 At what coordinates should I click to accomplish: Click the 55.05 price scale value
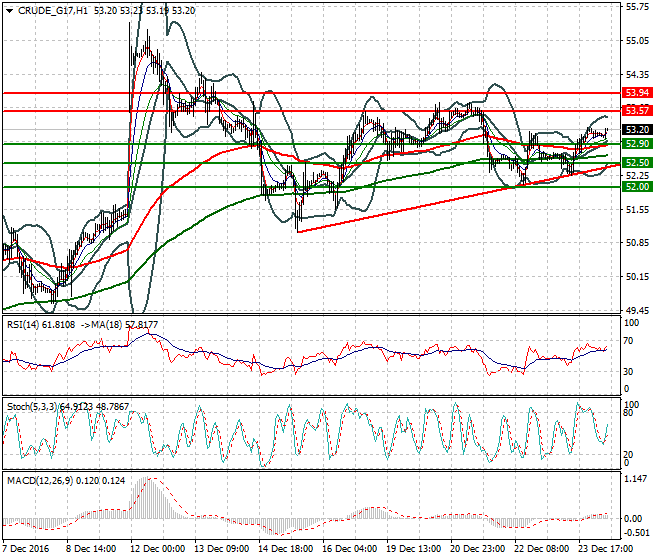(x=637, y=41)
